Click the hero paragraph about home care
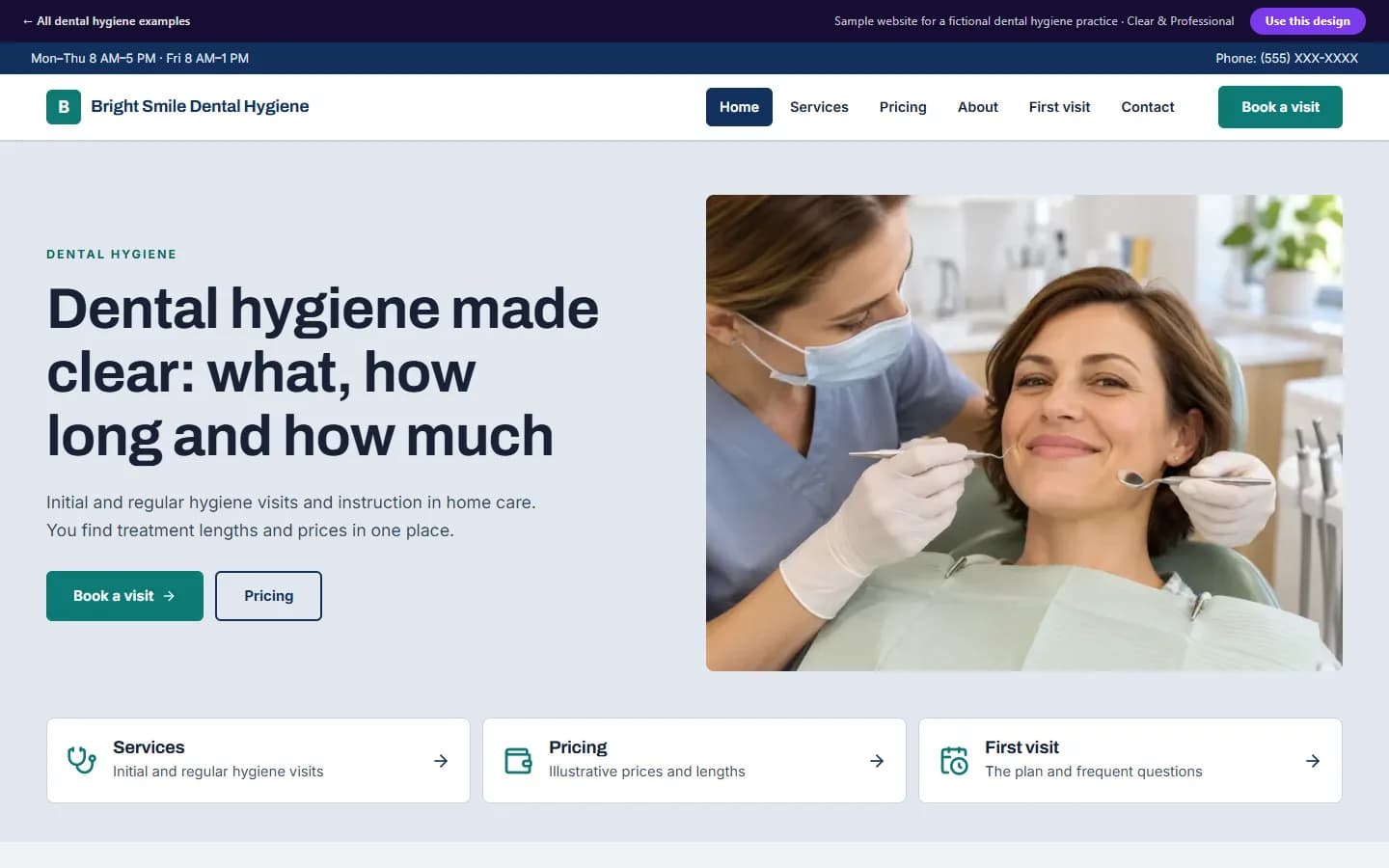 coord(291,516)
